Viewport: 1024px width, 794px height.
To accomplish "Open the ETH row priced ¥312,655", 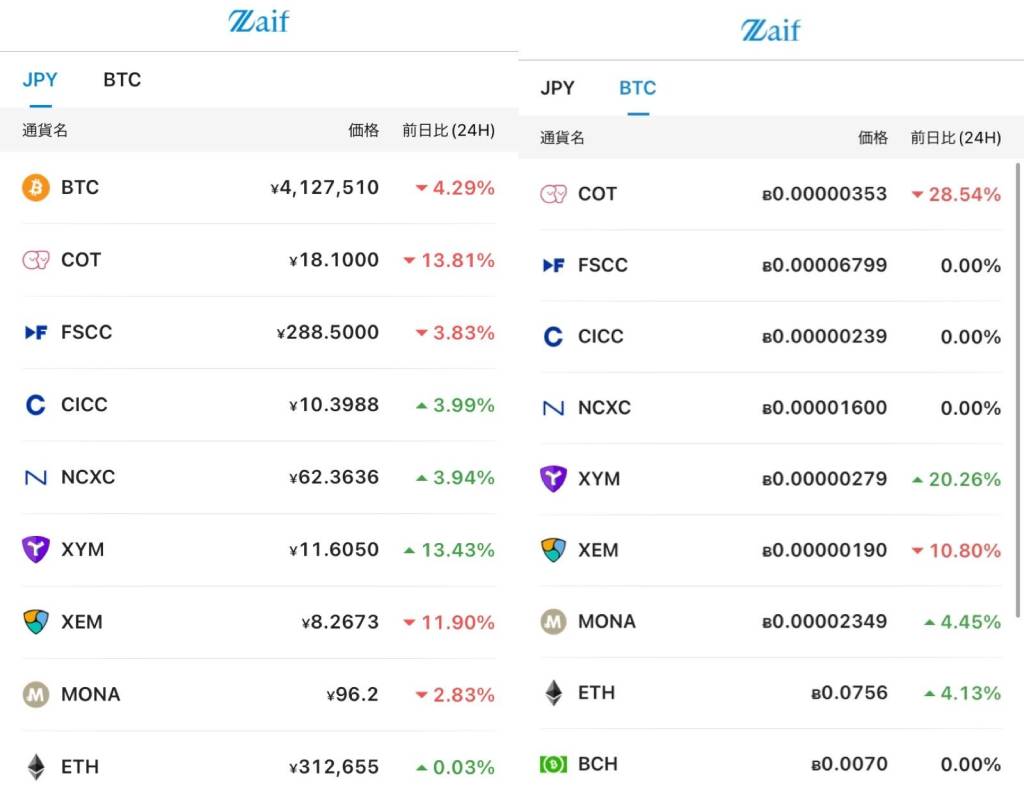I will [x=258, y=767].
